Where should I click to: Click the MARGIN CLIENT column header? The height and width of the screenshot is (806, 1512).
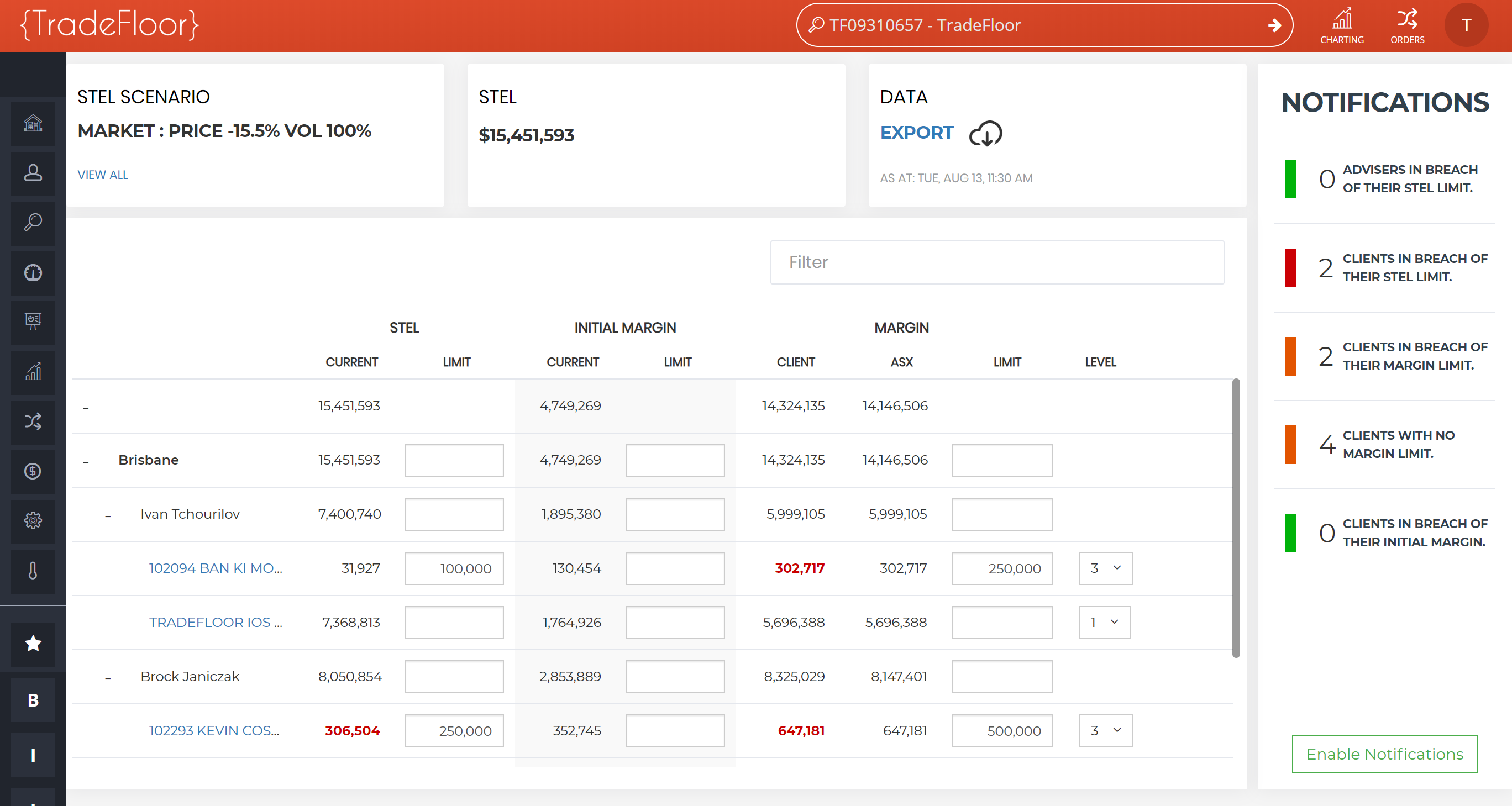pos(796,362)
